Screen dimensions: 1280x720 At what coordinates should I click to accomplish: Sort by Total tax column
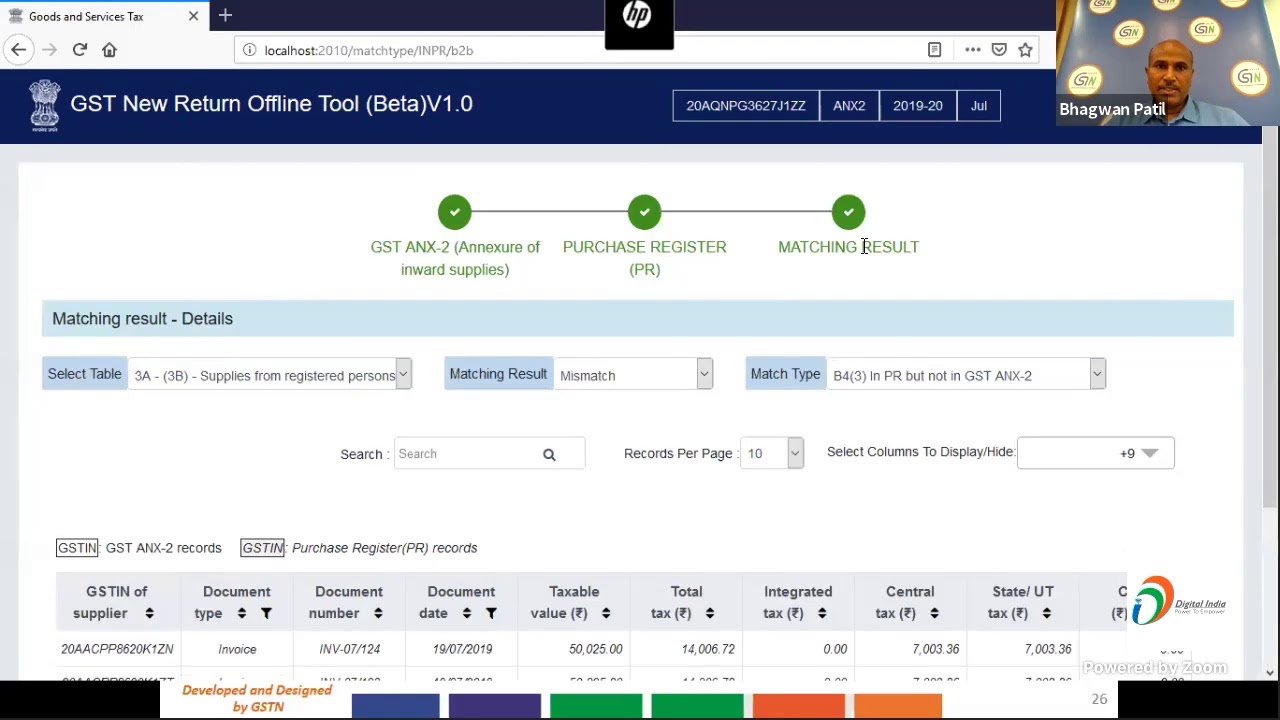click(710, 614)
